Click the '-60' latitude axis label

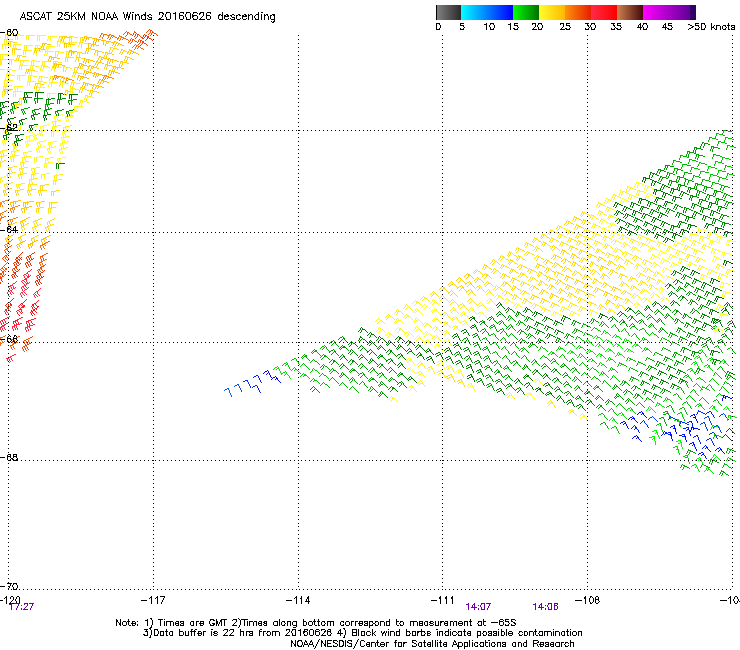tap(9, 33)
